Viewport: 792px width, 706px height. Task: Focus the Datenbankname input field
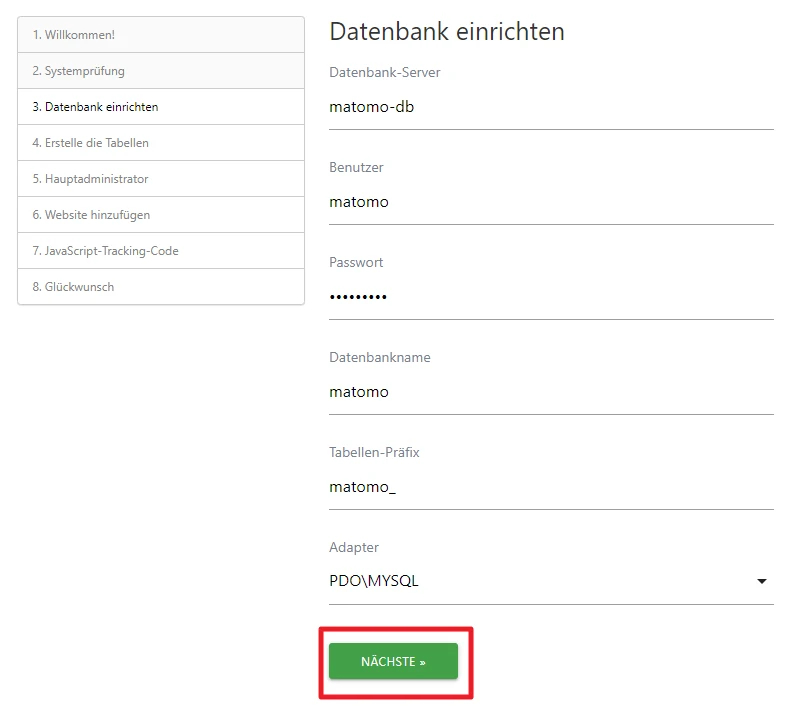(x=550, y=392)
